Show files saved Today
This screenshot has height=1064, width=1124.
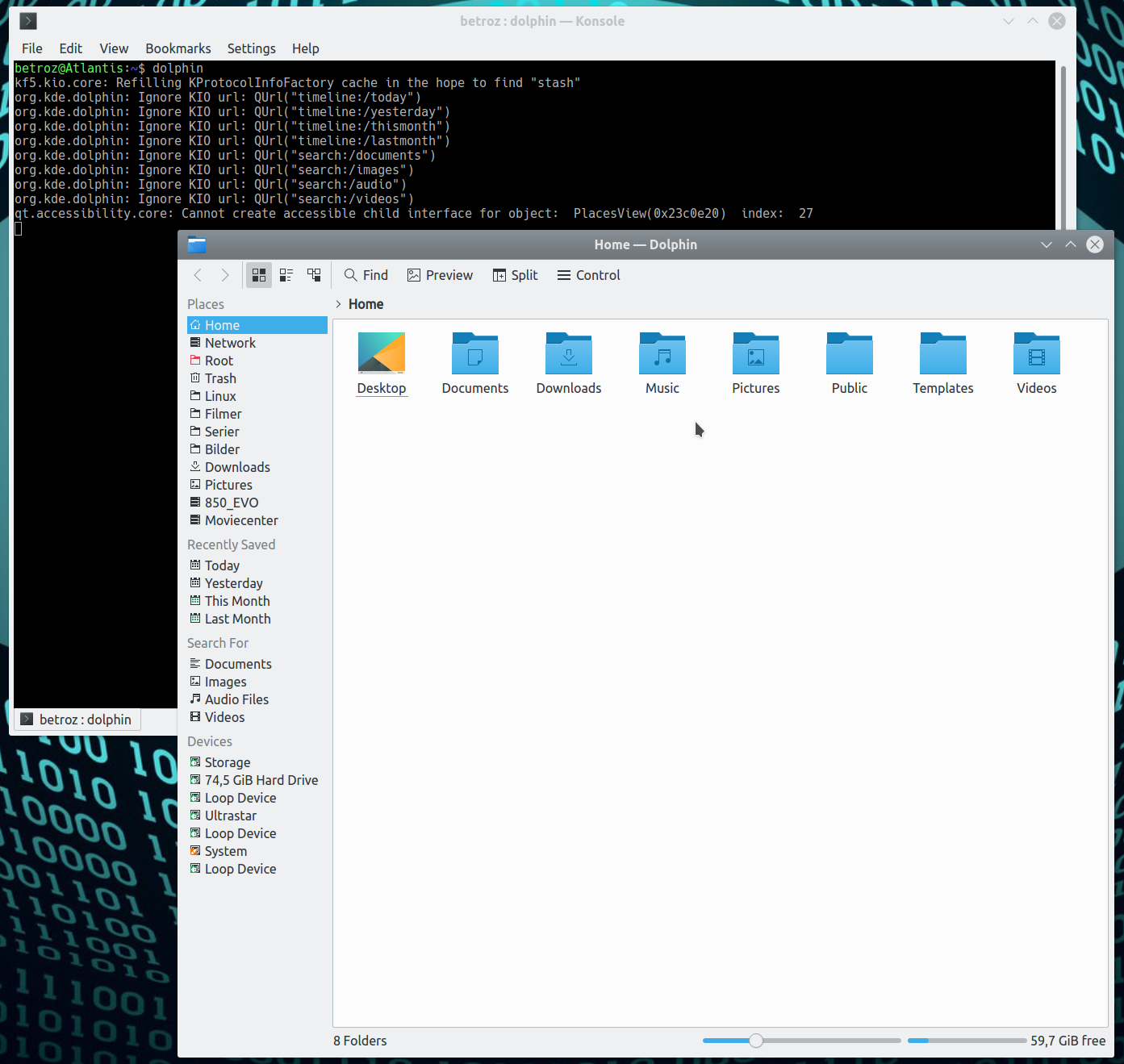point(257,565)
